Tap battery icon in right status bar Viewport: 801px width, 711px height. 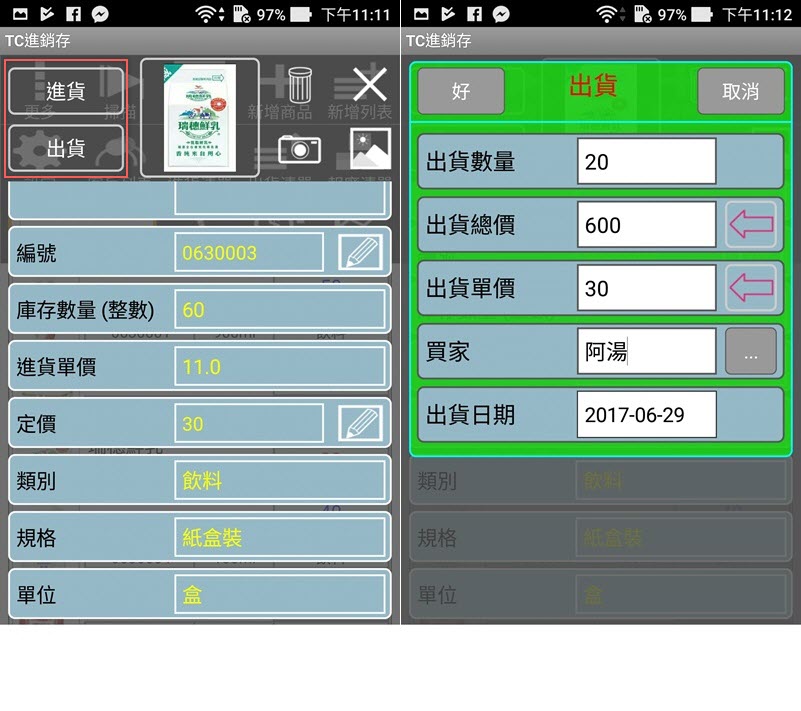pos(702,14)
